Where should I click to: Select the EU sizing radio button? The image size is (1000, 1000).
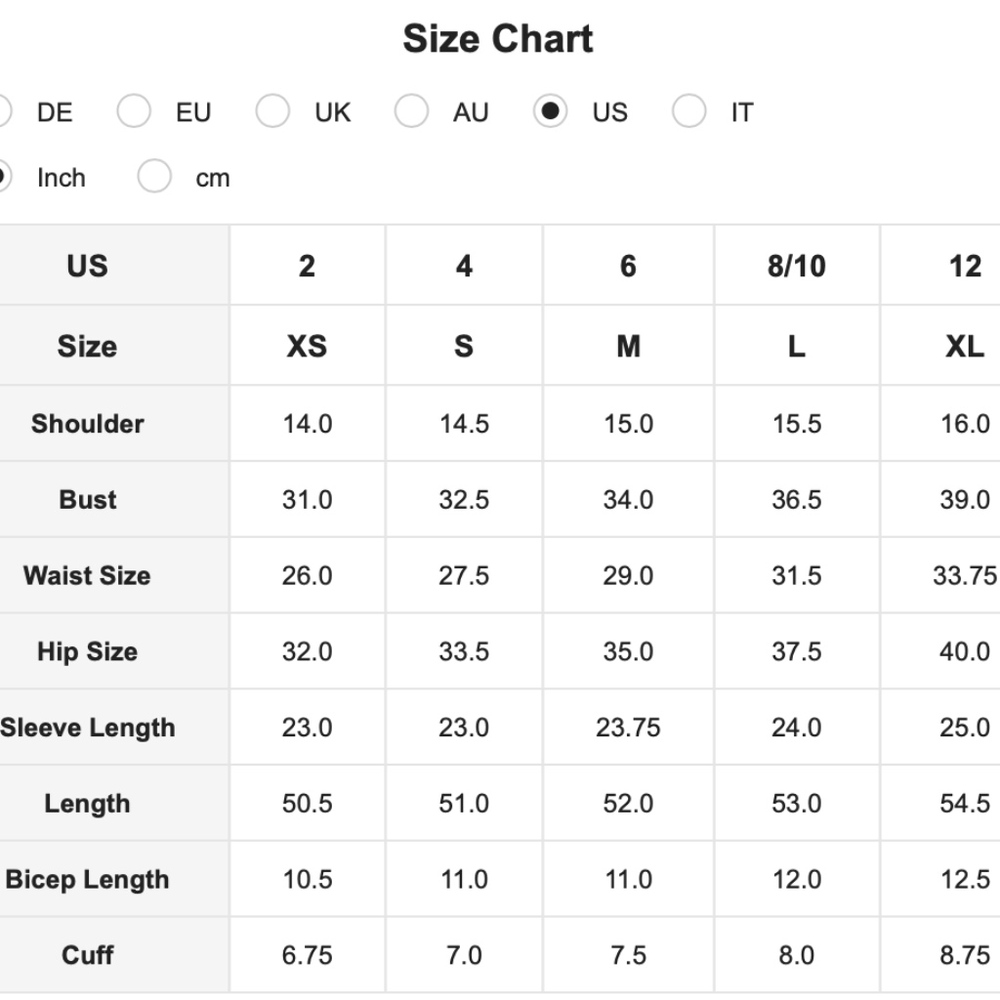click(134, 112)
